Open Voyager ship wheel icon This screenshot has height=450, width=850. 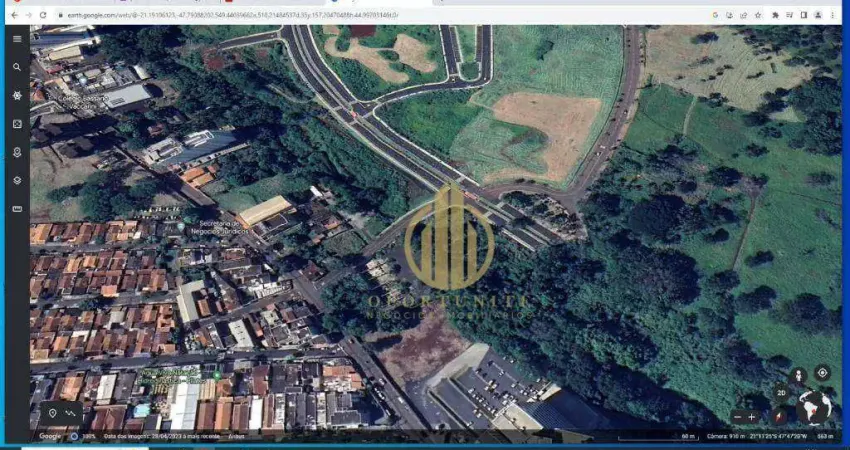[x=17, y=95]
